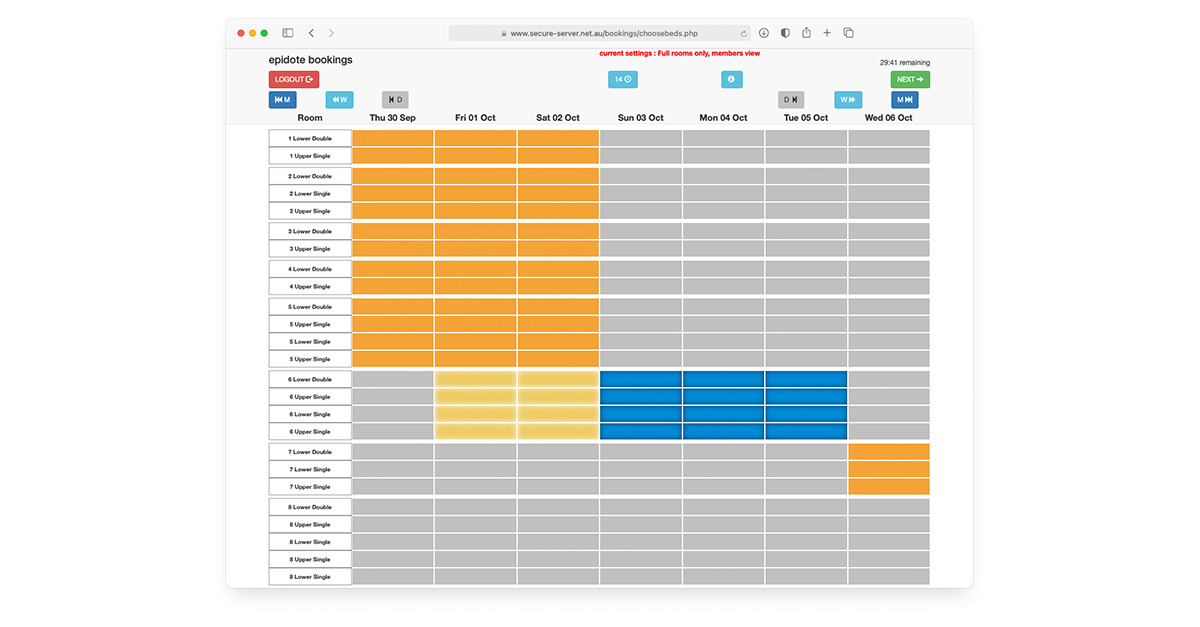This screenshot has height=627, width=1200.
Task: Select 6 Upper Single yellow cell on Fri 01 Oct
Action: coord(475,397)
